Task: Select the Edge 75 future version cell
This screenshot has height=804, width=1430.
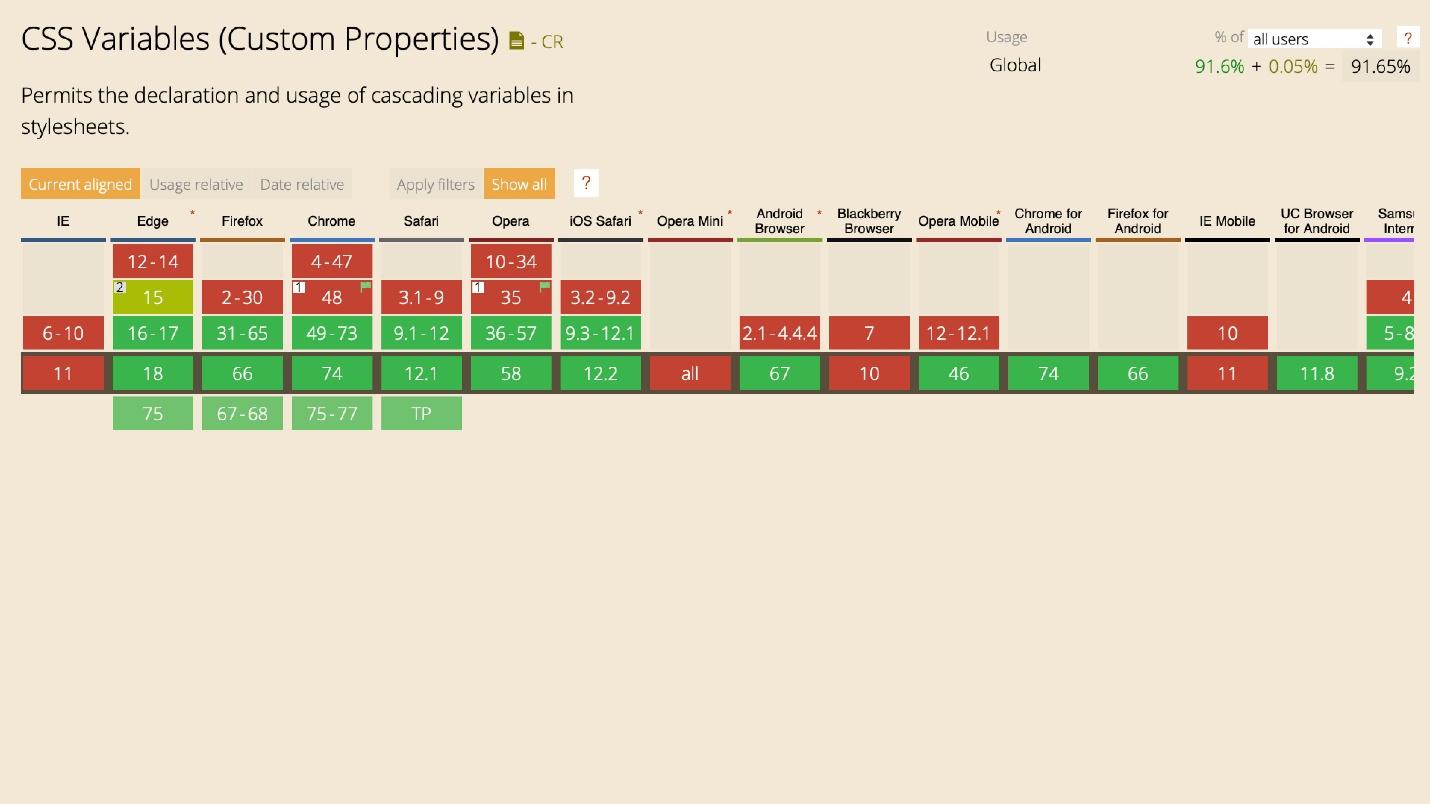Action: [x=153, y=413]
